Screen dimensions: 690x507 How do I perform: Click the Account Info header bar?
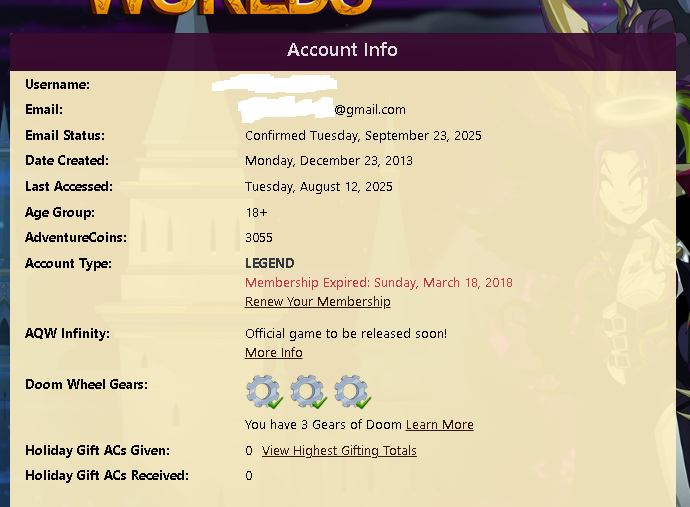tap(343, 50)
